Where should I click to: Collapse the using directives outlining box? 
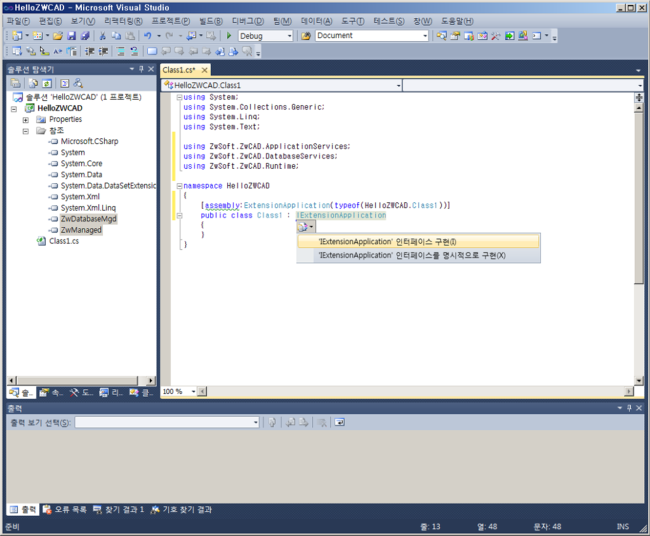pyautogui.click(x=179, y=97)
